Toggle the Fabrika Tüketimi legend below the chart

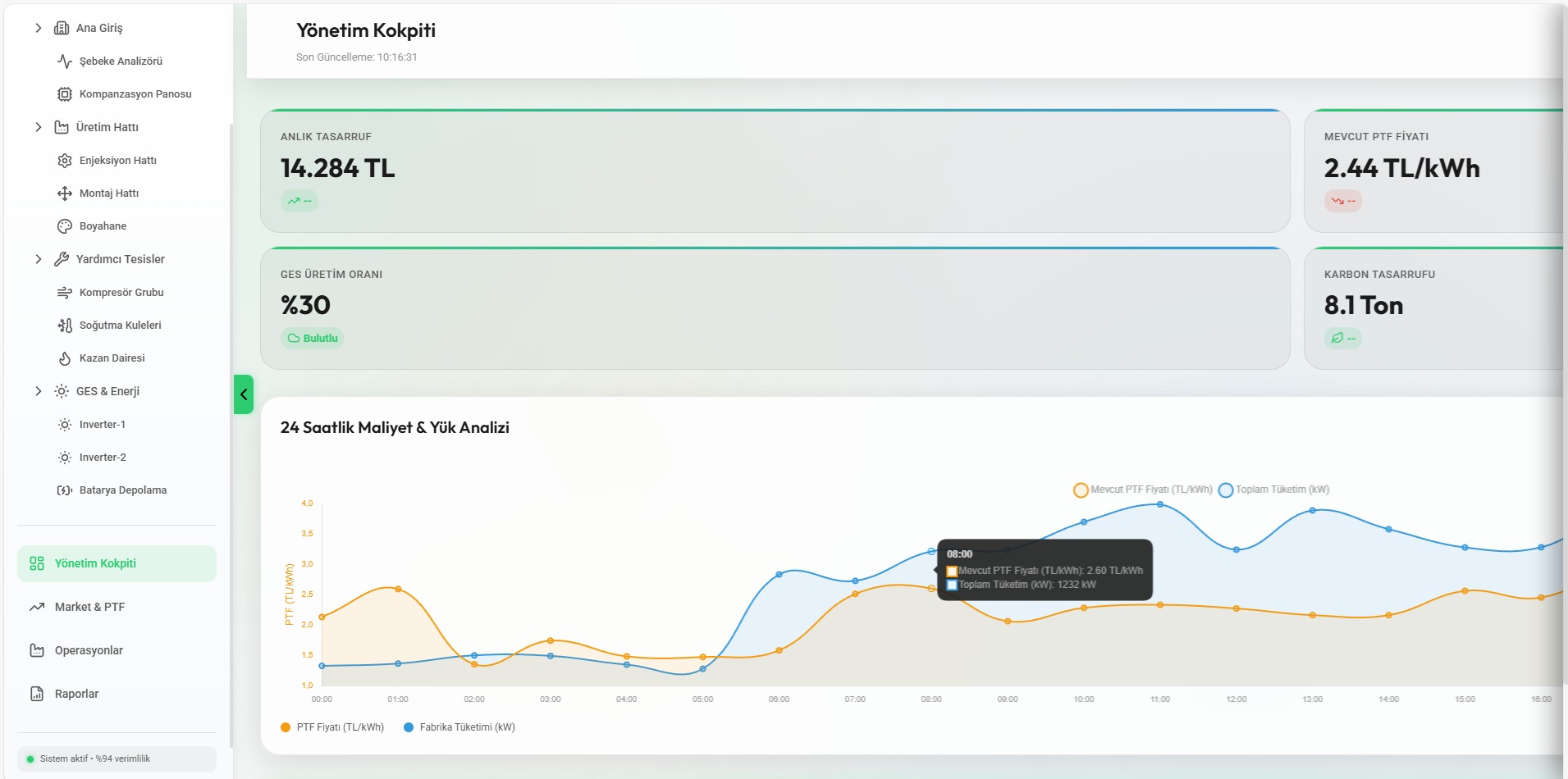pos(459,727)
